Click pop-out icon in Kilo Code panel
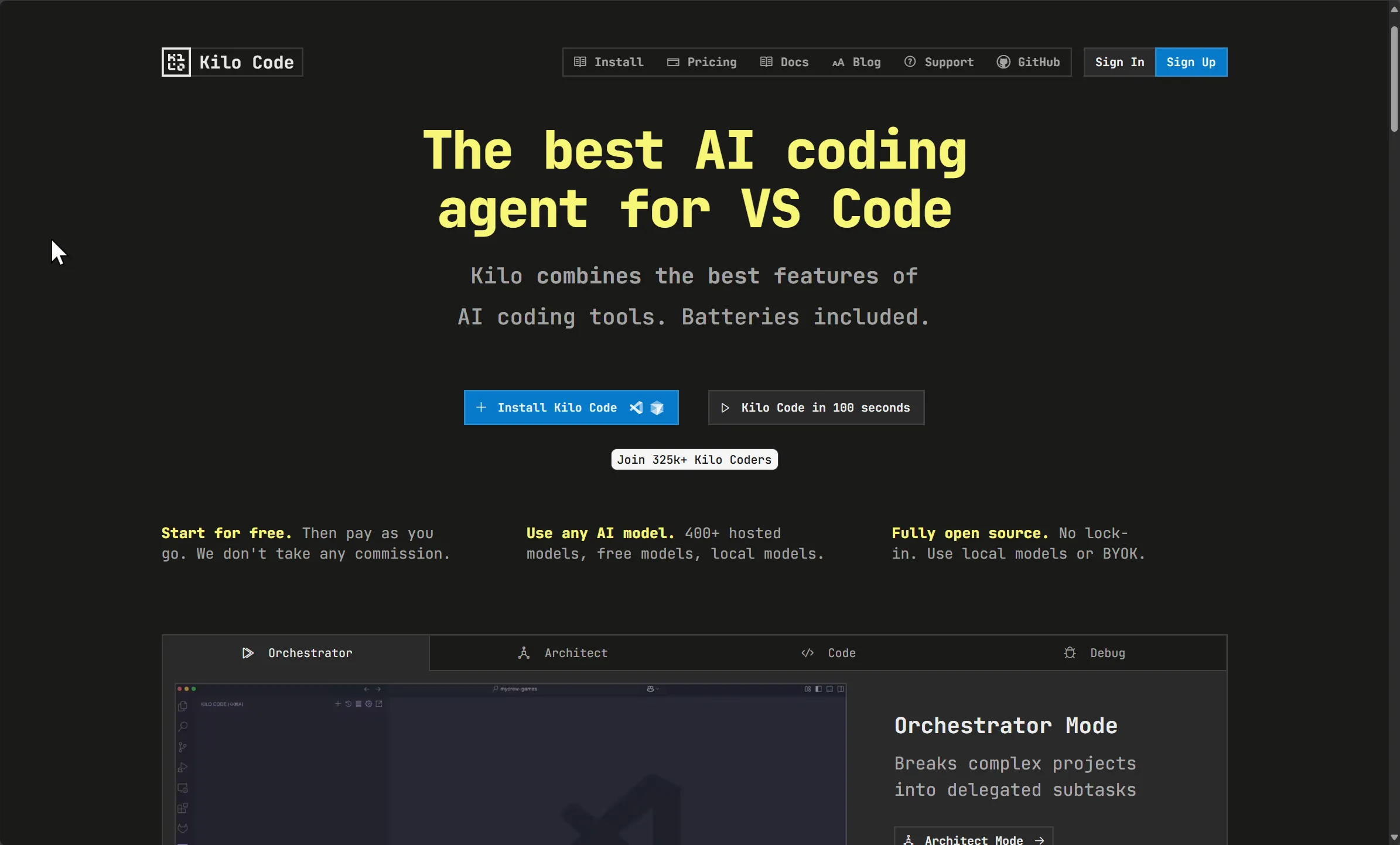Image resolution: width=1400 pixels, height=845 pixels. pyautogui.click(x=379, y=704)
